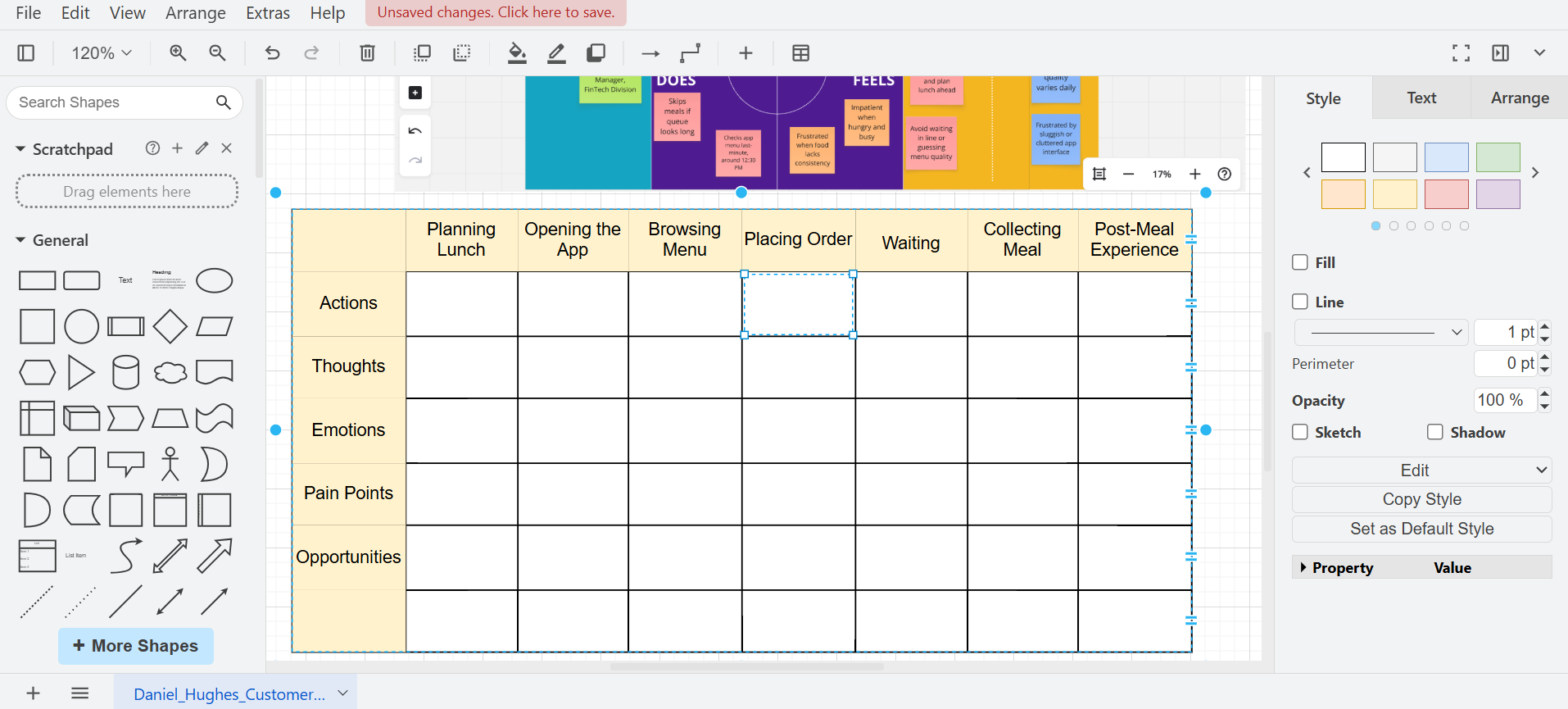
Task: Toggle the Sketch checkbox
Action: [1300, 432]
